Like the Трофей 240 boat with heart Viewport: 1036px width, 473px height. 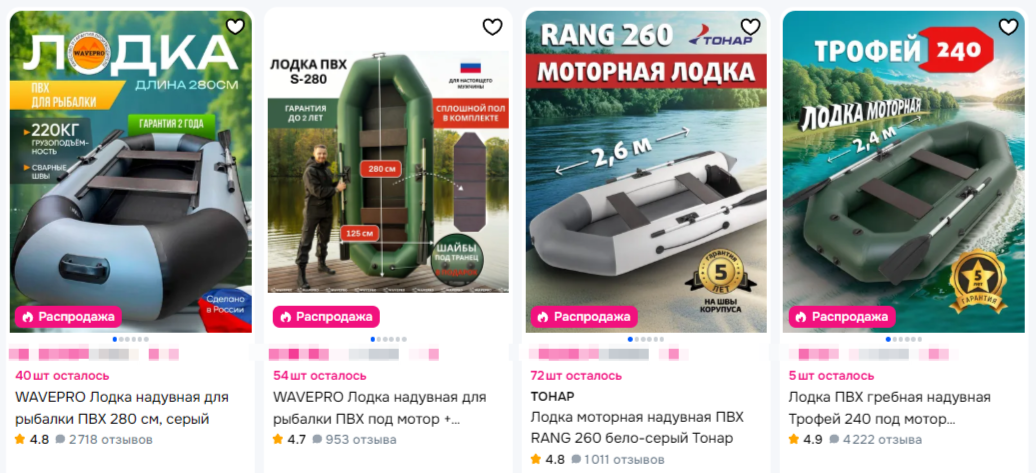click(1008, 26)
